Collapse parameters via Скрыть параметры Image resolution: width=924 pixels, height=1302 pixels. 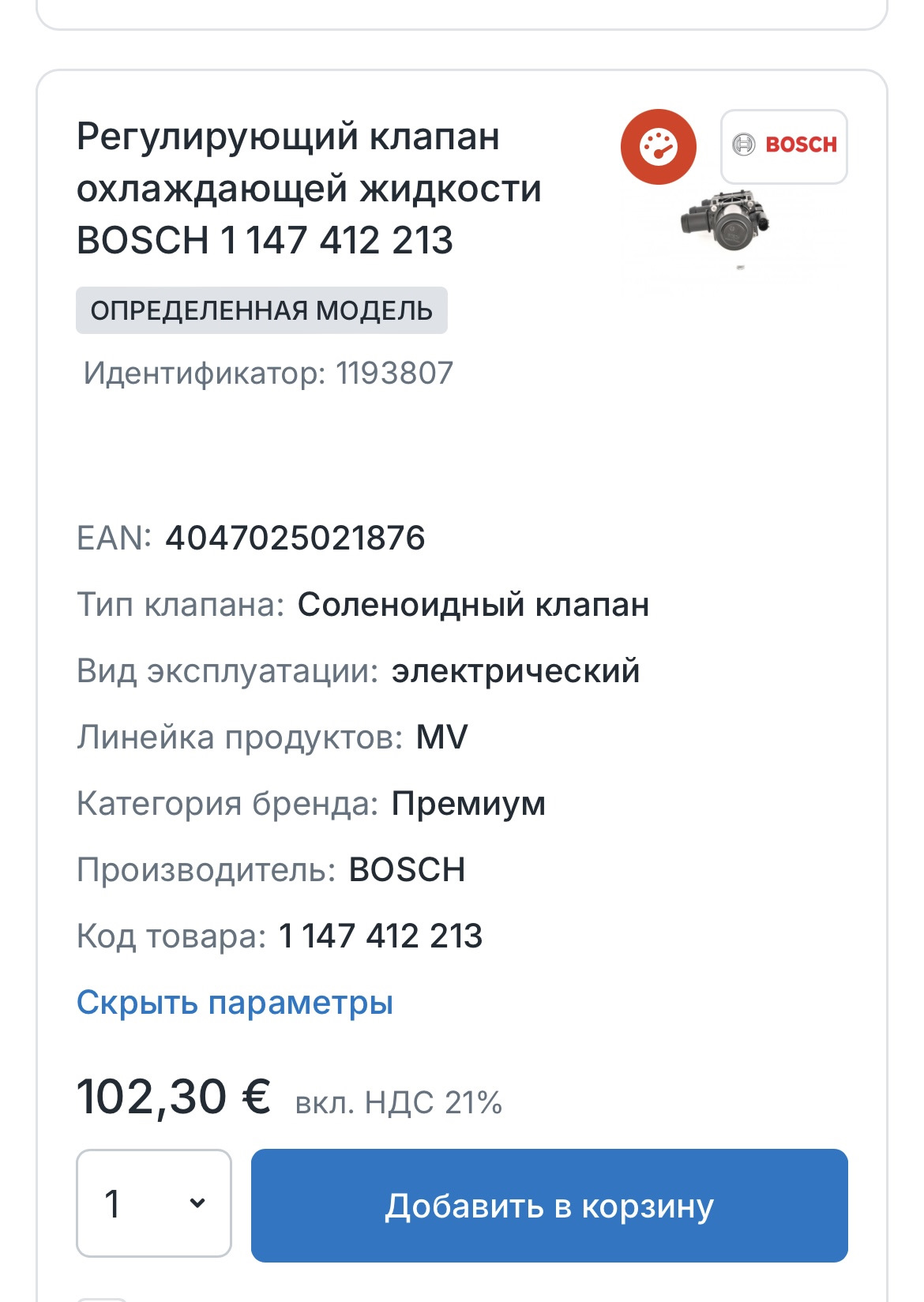[235, 1003]
